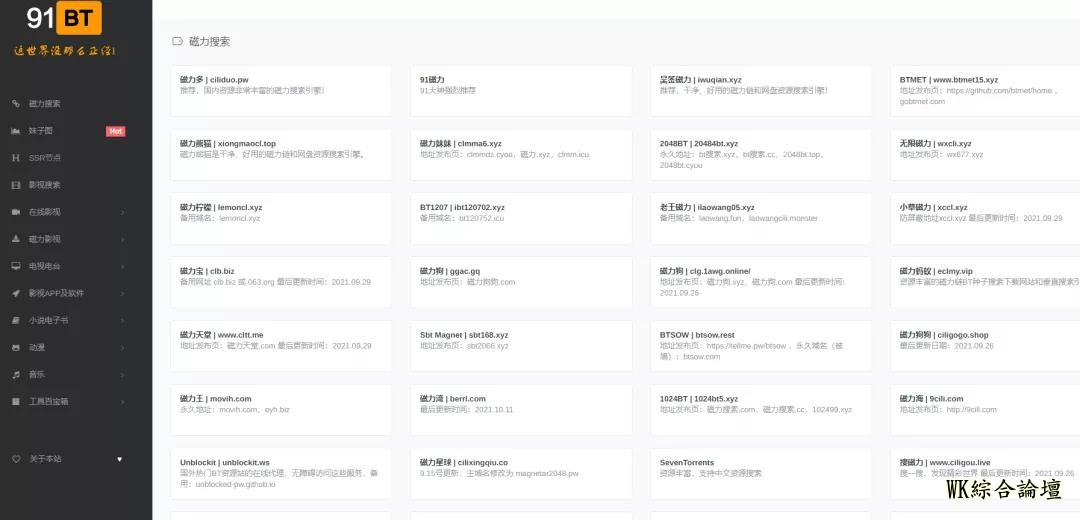Open the 吴签磁力 | iwuqian.xyz card
This screenshot has width=1080, height=520.
point(761,91)
